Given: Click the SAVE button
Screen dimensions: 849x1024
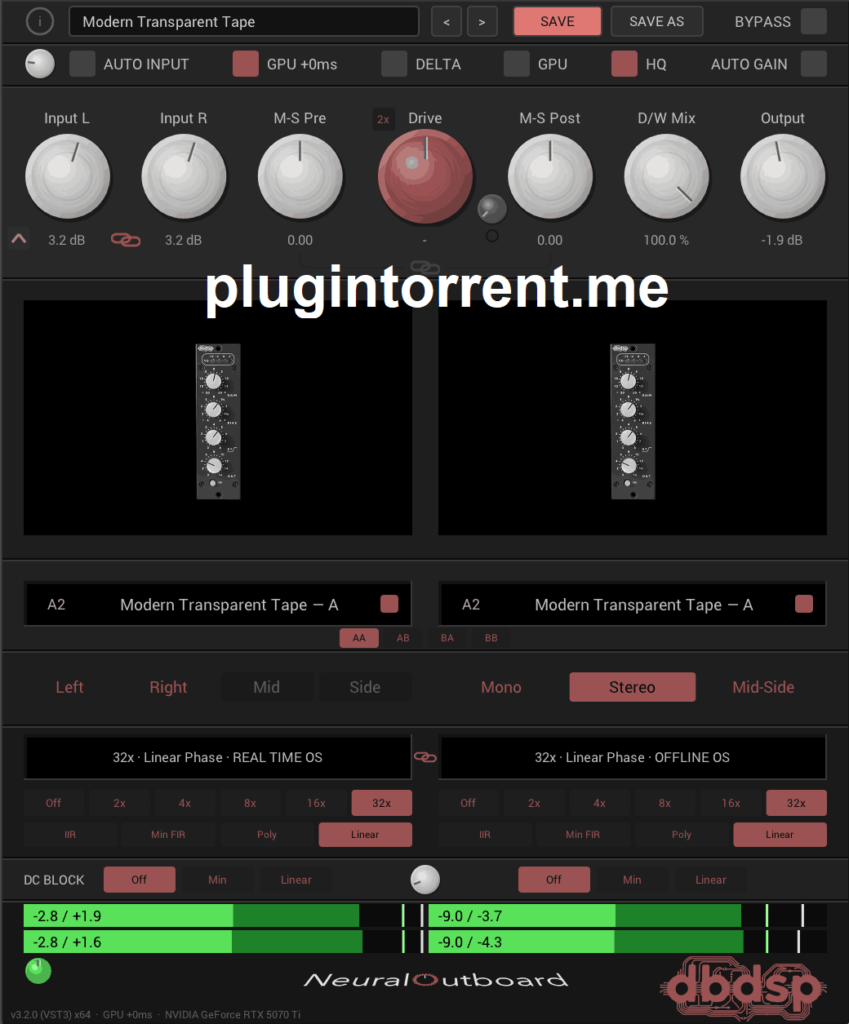Looking at the screenshot, I should (x=557, y=22).
